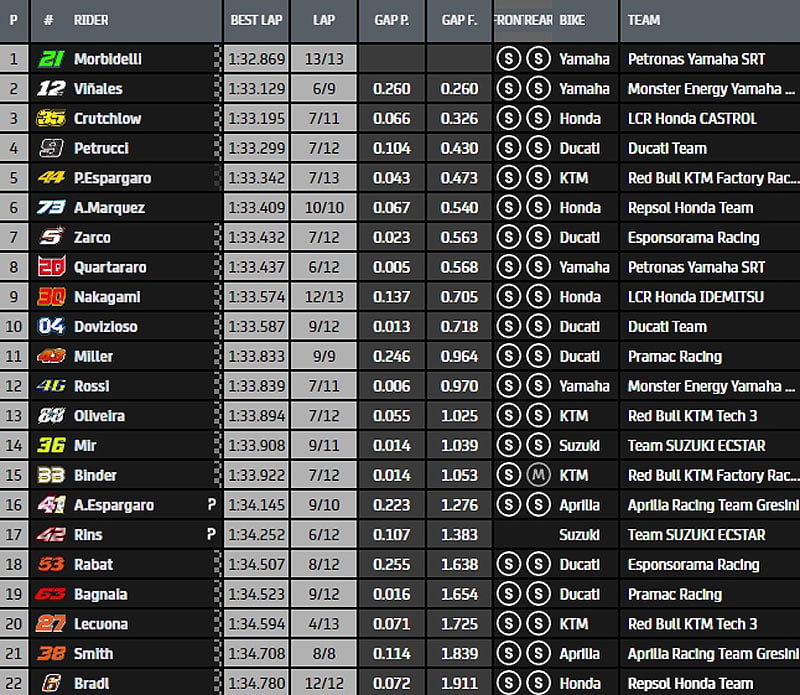The width and height of the screenshot is (800, 695).
Task: Click Rossi's yellow number 46 badge
Action: pos(50,386)
